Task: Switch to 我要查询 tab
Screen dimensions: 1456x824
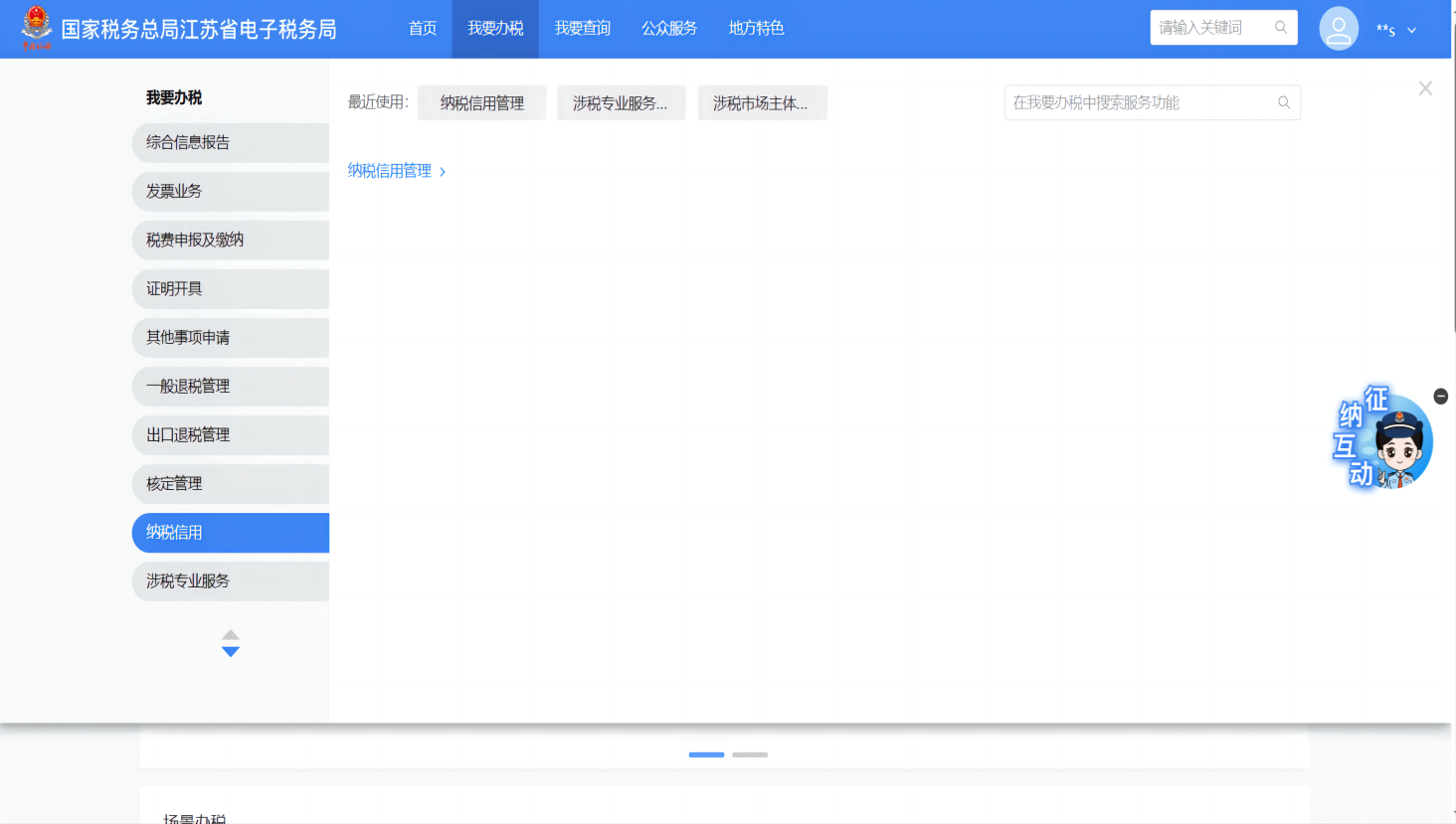Action: (583, 29)
